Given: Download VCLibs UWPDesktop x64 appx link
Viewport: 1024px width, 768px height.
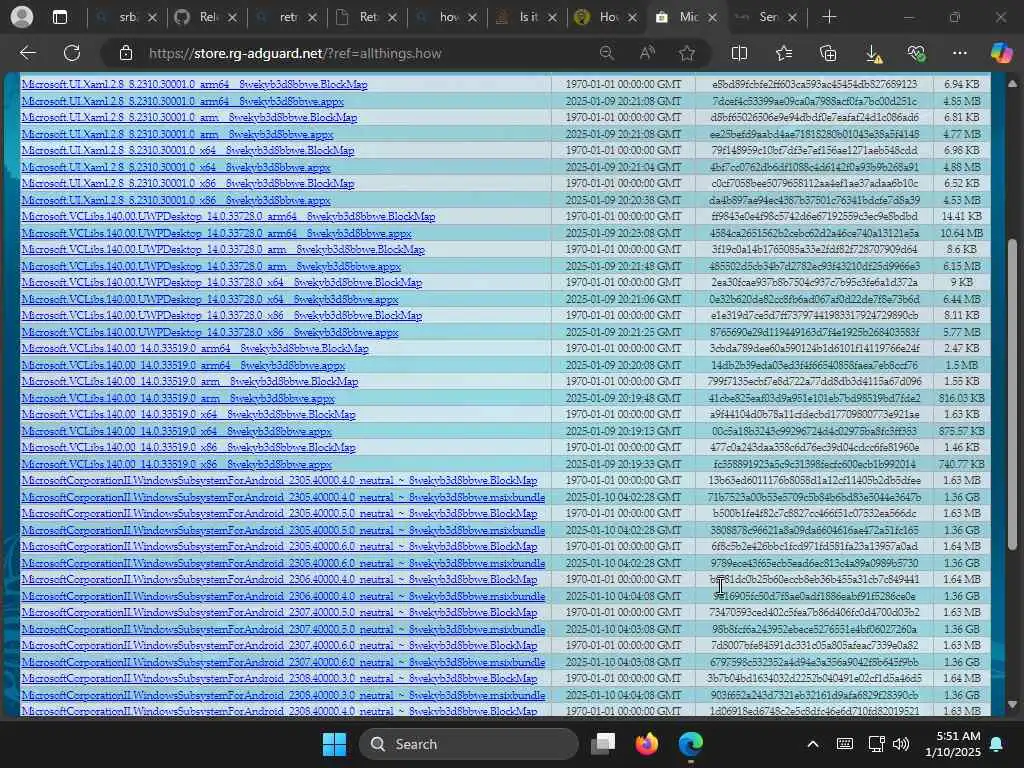Looking at the screenshot, I should [x=210, y=299].
